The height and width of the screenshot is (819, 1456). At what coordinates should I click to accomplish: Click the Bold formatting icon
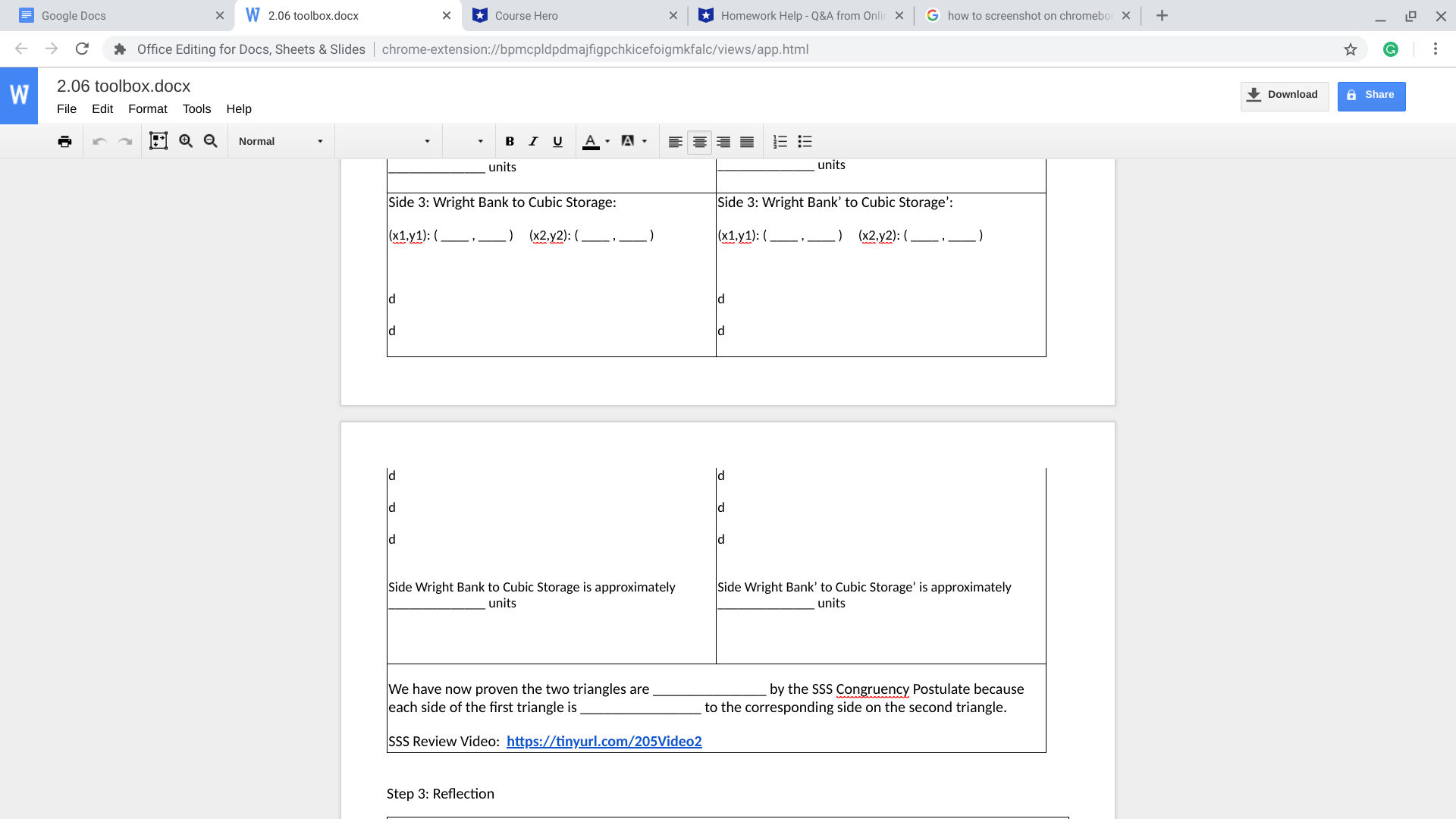510,141
